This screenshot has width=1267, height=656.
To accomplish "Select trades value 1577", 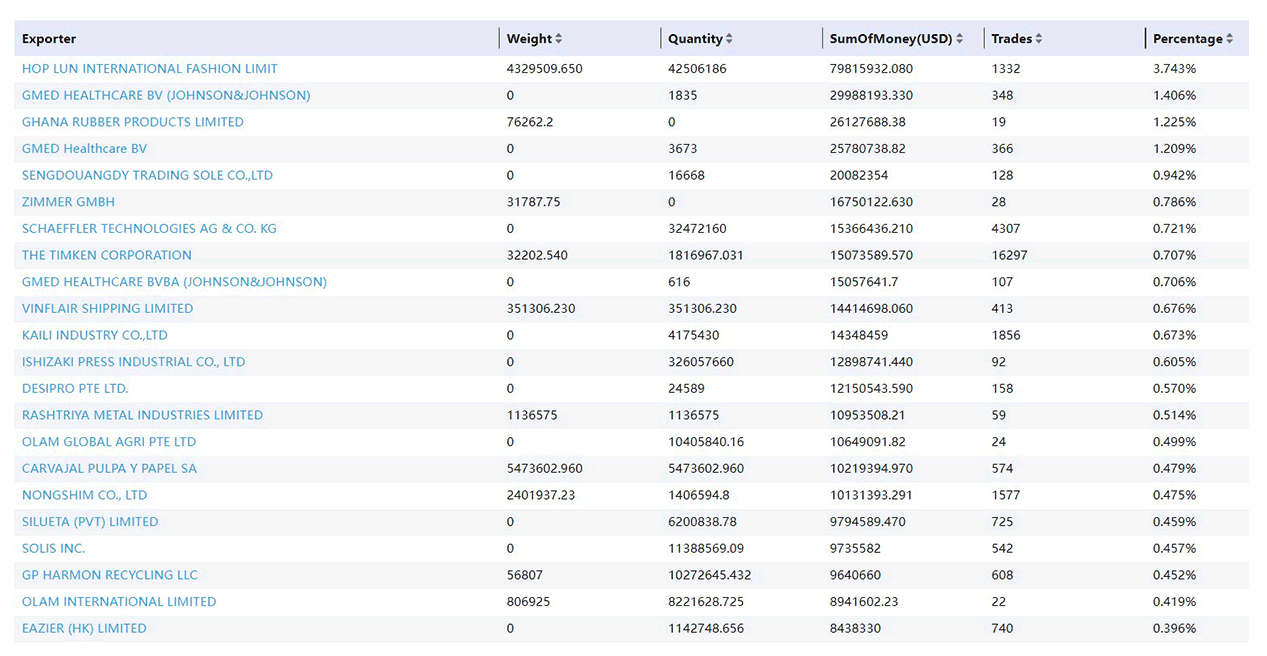I will pyautogui.click(x=1006, y=495).
